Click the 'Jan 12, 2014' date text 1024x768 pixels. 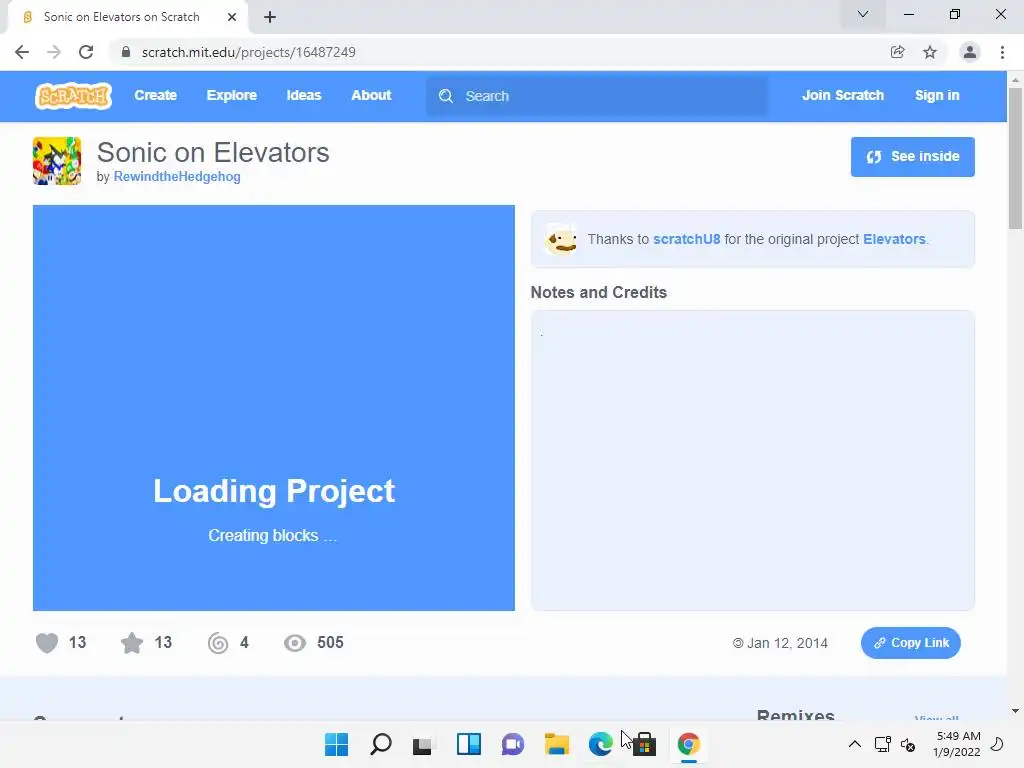(x=787, y=643)
